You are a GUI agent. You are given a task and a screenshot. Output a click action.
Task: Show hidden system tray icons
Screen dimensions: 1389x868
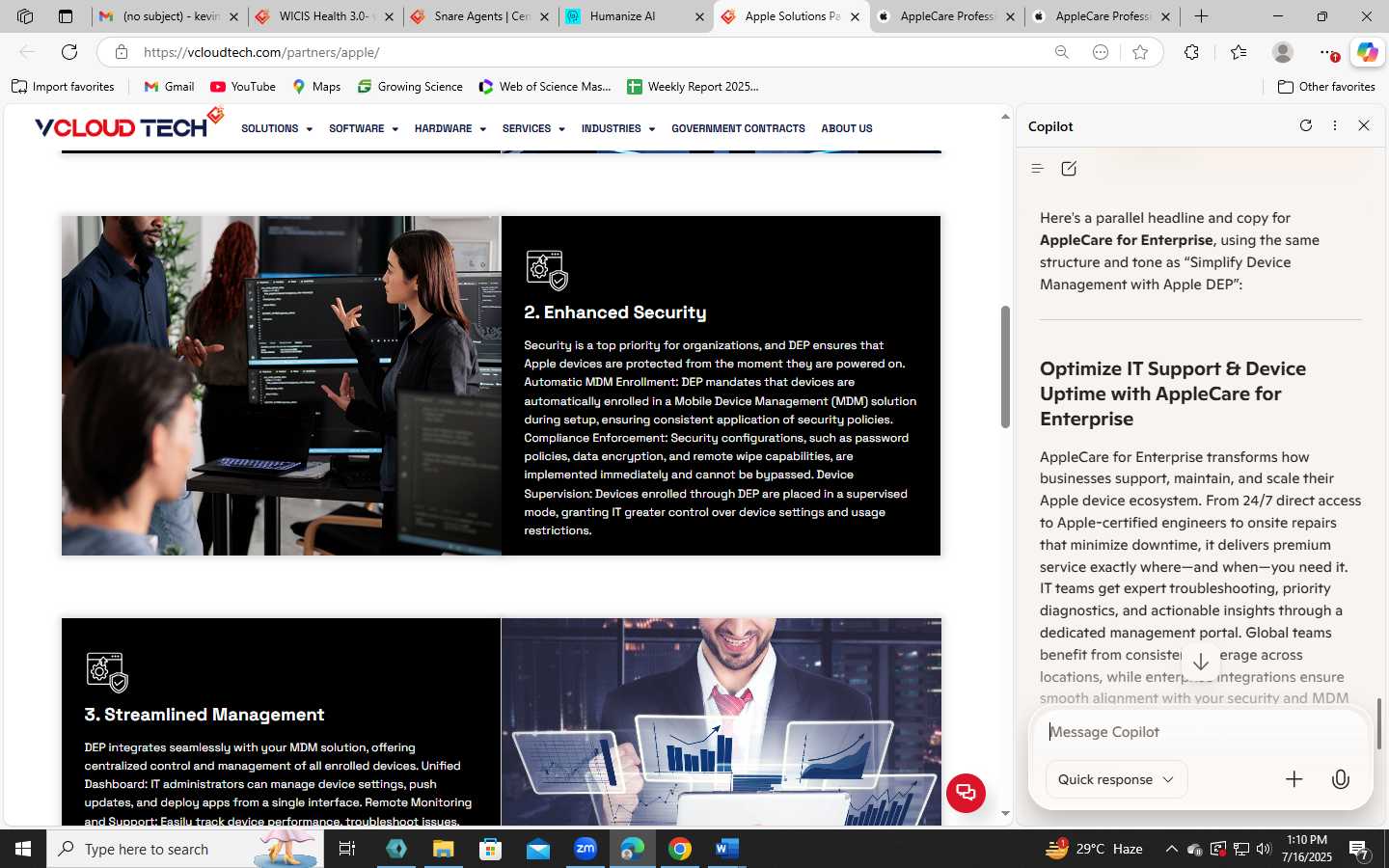coord(1172,849)
